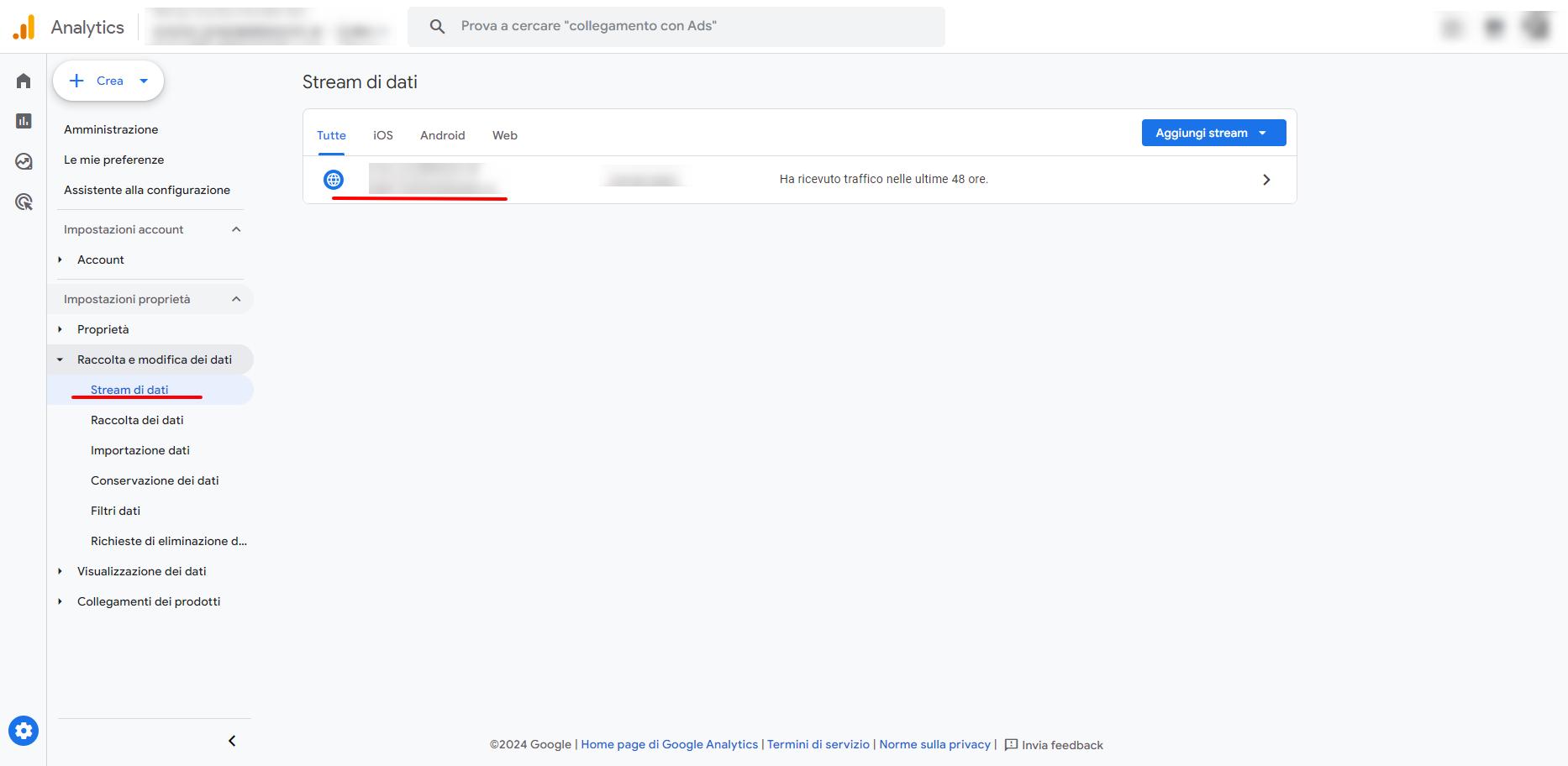Open Reports bar chart icon
The height and width of the screenshot is (766, 1568).
24,121
